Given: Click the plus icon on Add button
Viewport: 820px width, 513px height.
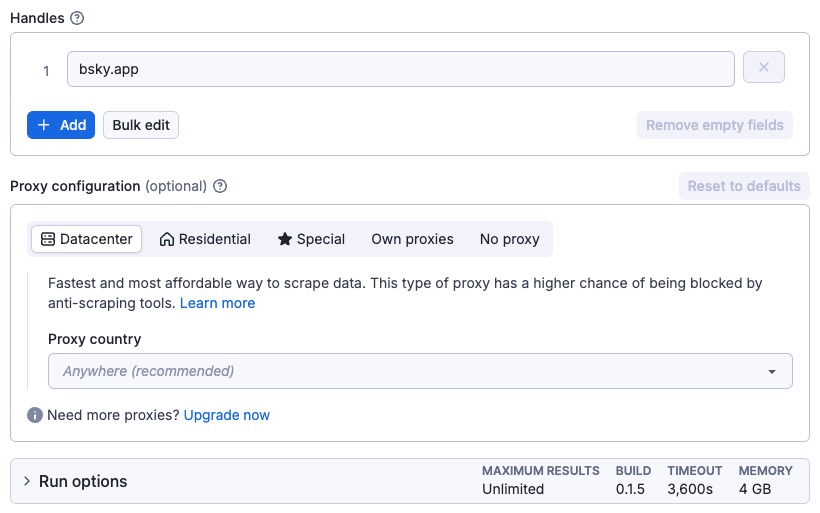Looking at the screenshot, I should [44, 125].
